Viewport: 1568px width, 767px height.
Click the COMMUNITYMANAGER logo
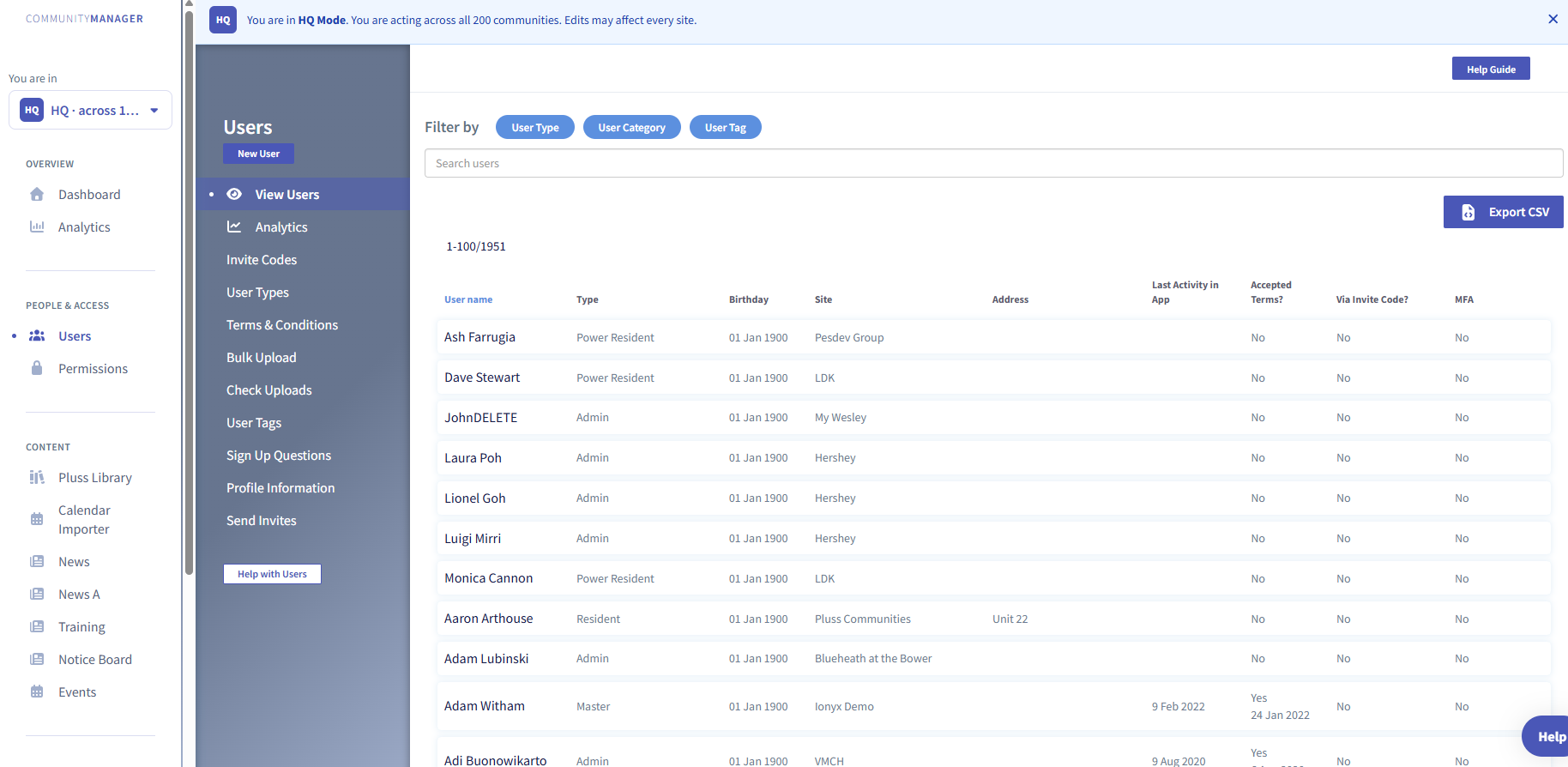(84, 19)
